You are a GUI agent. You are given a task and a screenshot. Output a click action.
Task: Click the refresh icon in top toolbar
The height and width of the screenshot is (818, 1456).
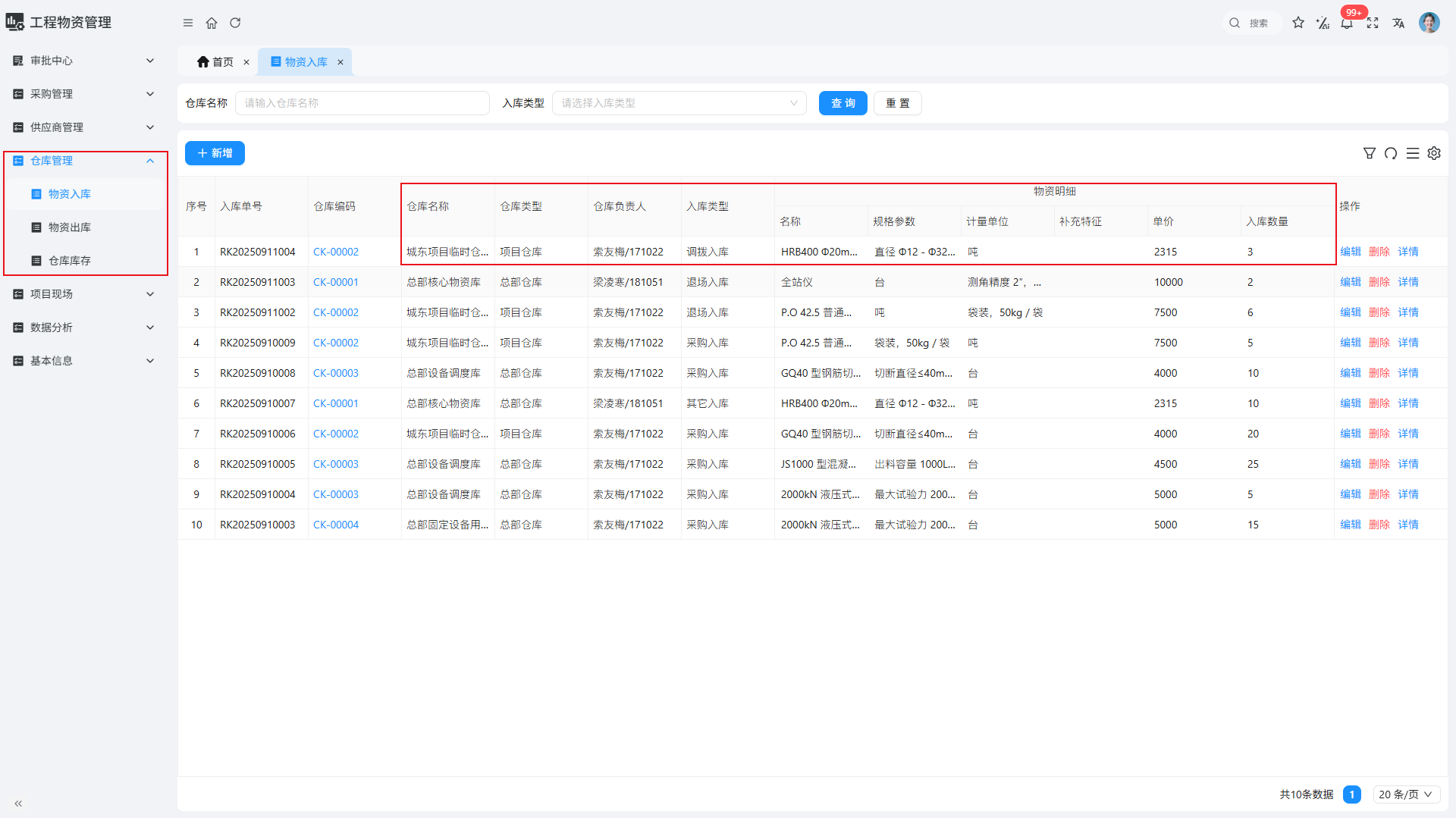(235, 23)
